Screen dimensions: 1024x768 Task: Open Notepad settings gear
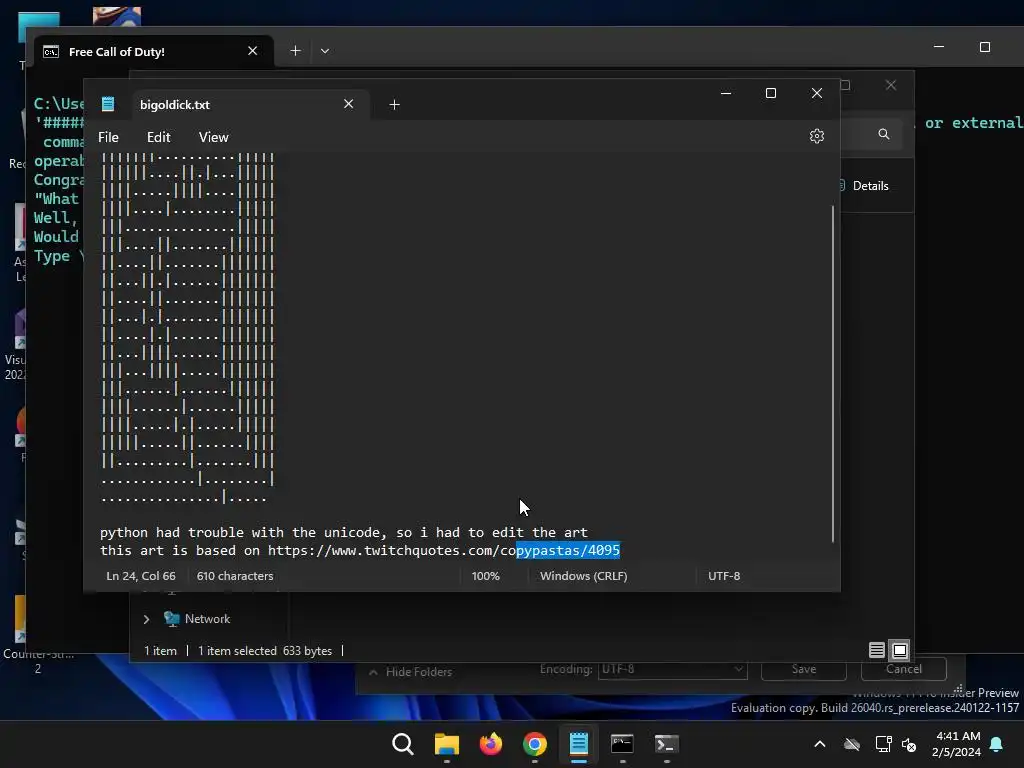[x=816, y=136]
